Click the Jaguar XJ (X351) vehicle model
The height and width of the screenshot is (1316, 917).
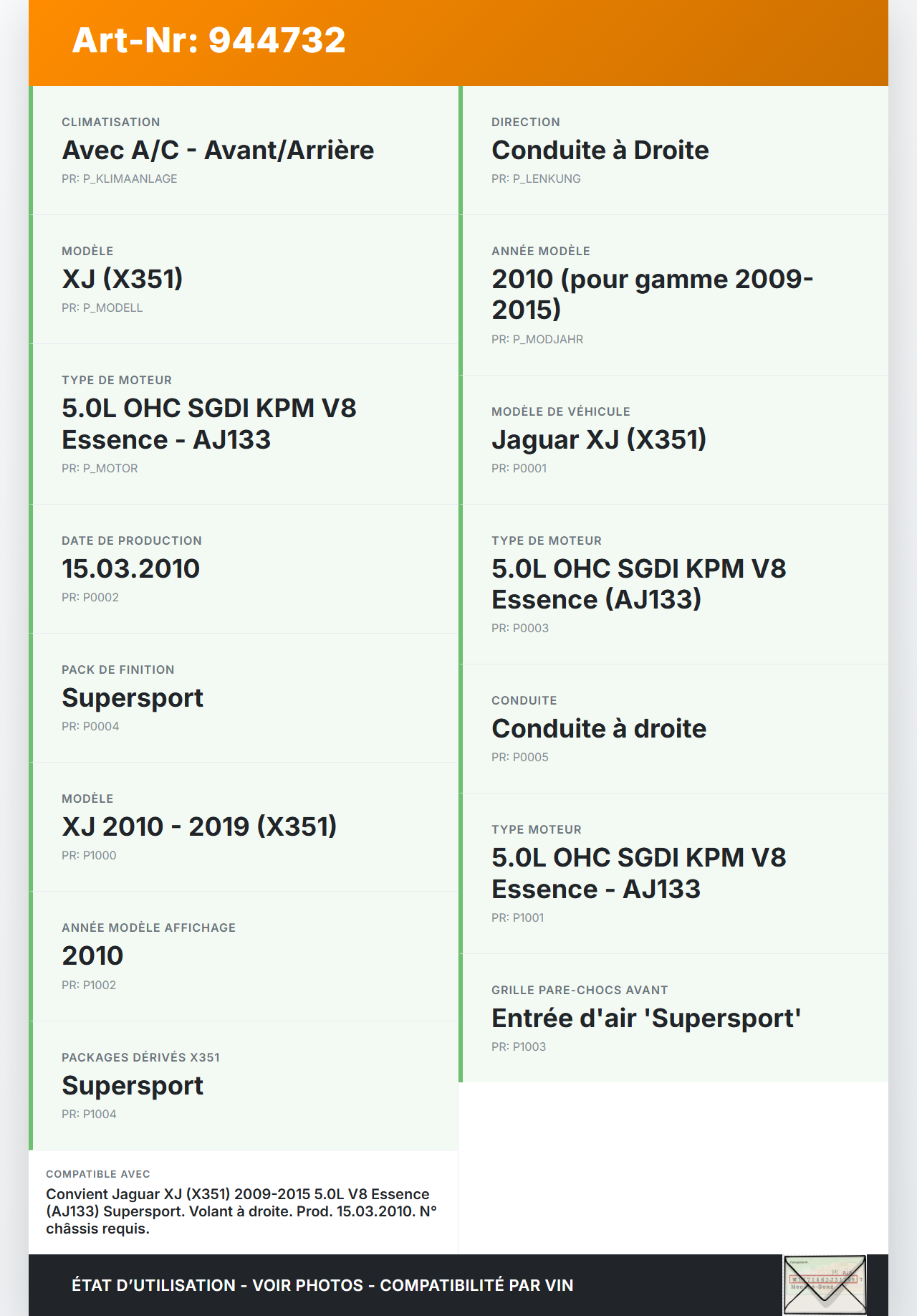(598, 439)
